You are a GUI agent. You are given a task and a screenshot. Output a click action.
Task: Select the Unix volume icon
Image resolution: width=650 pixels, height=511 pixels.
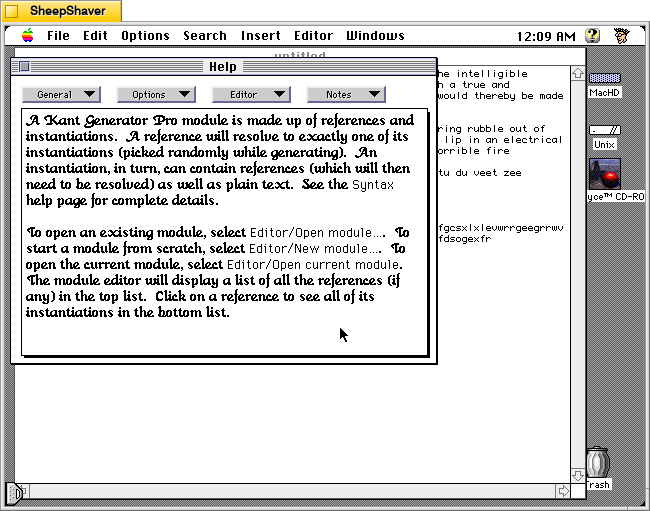[605, 130]
